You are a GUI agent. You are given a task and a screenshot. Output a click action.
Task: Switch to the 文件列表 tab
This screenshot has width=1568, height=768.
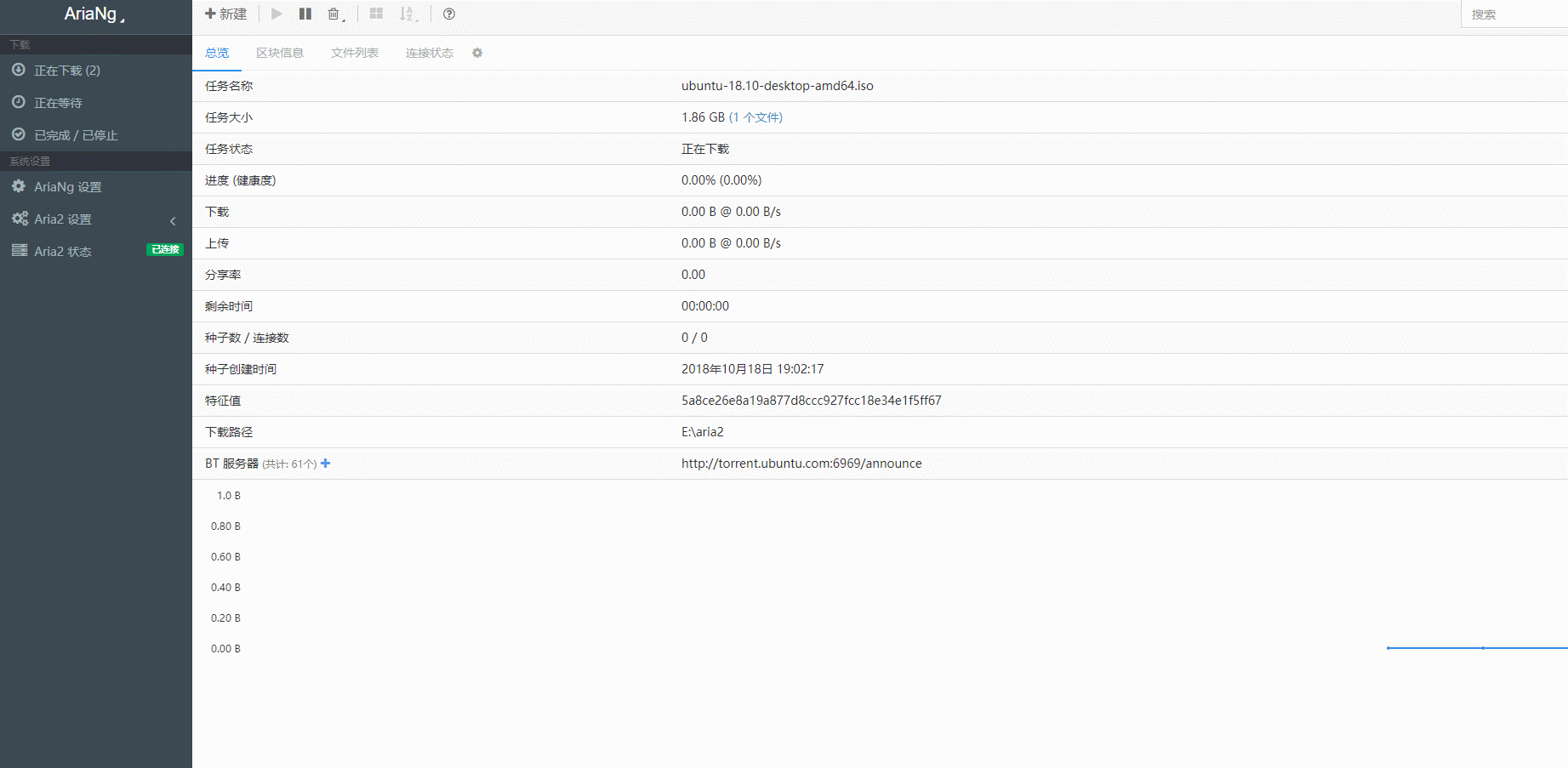pyautogui.click(x=355, y=53)
